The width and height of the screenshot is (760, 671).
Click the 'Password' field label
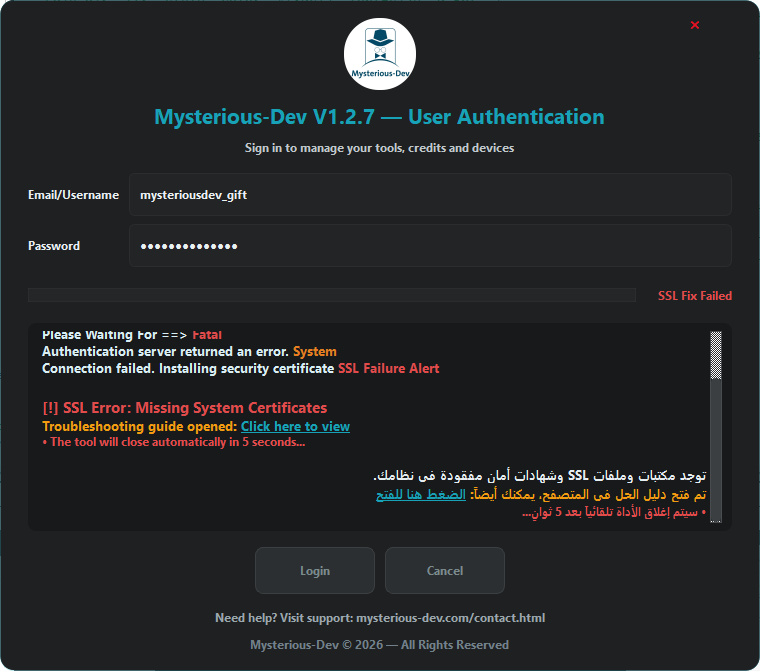coord(54,246)
